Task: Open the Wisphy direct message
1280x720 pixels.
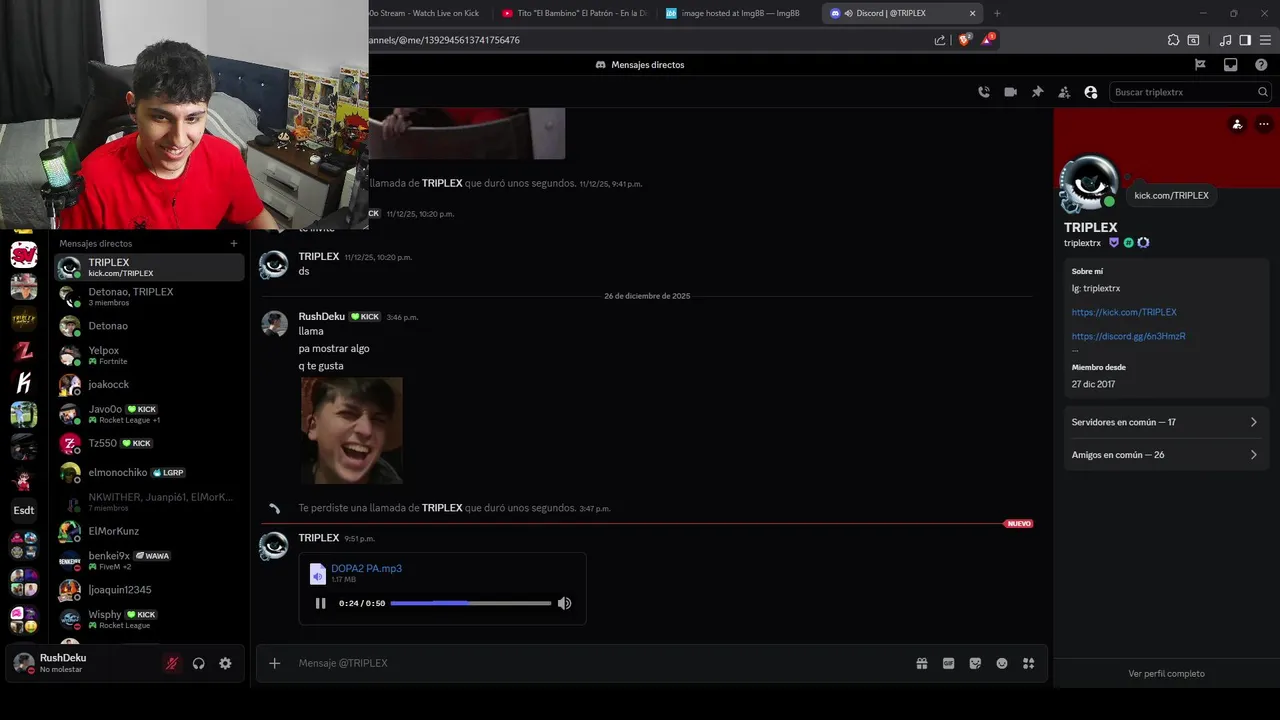Action: 149,619
